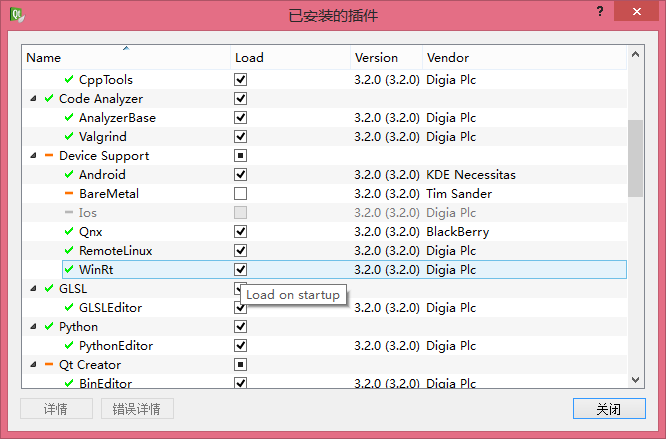This screenshot has height=439, width=666.
Task: Click the question mark help button
Action: point(600,11)
